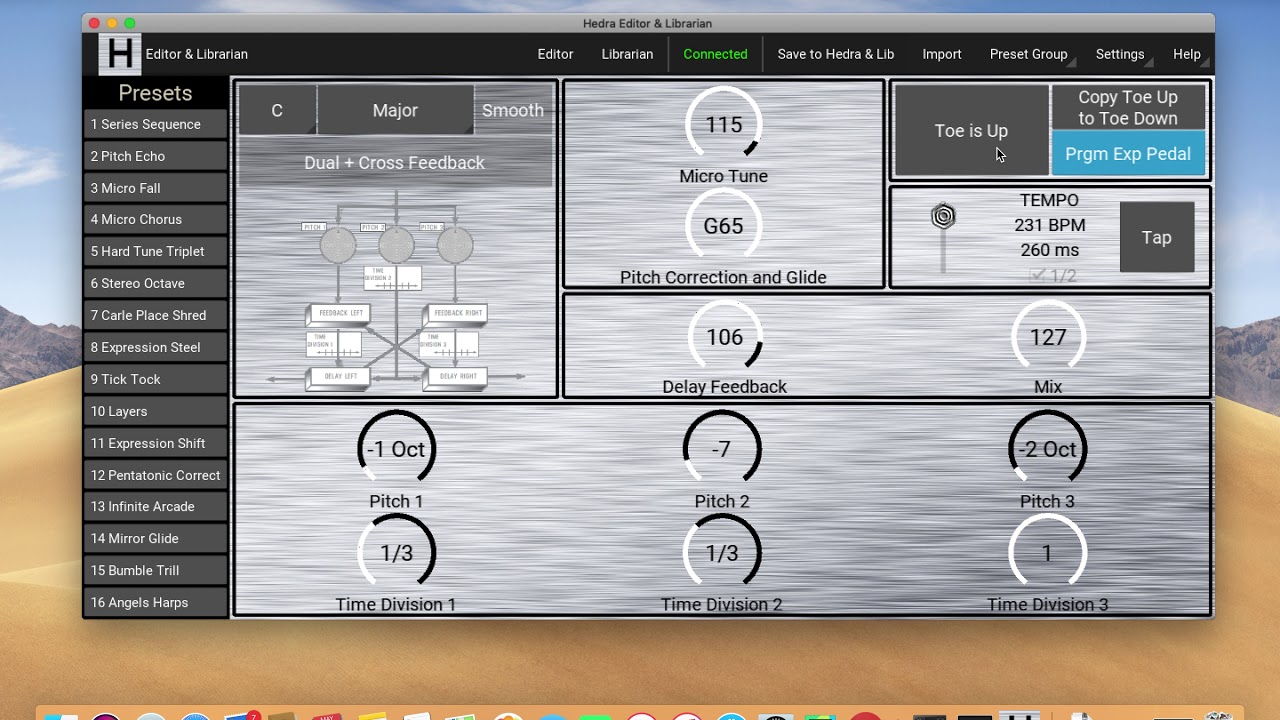Select preset 16 Angels Harps
Viewport: 1280px width, 720px height.
coord(156,602)
